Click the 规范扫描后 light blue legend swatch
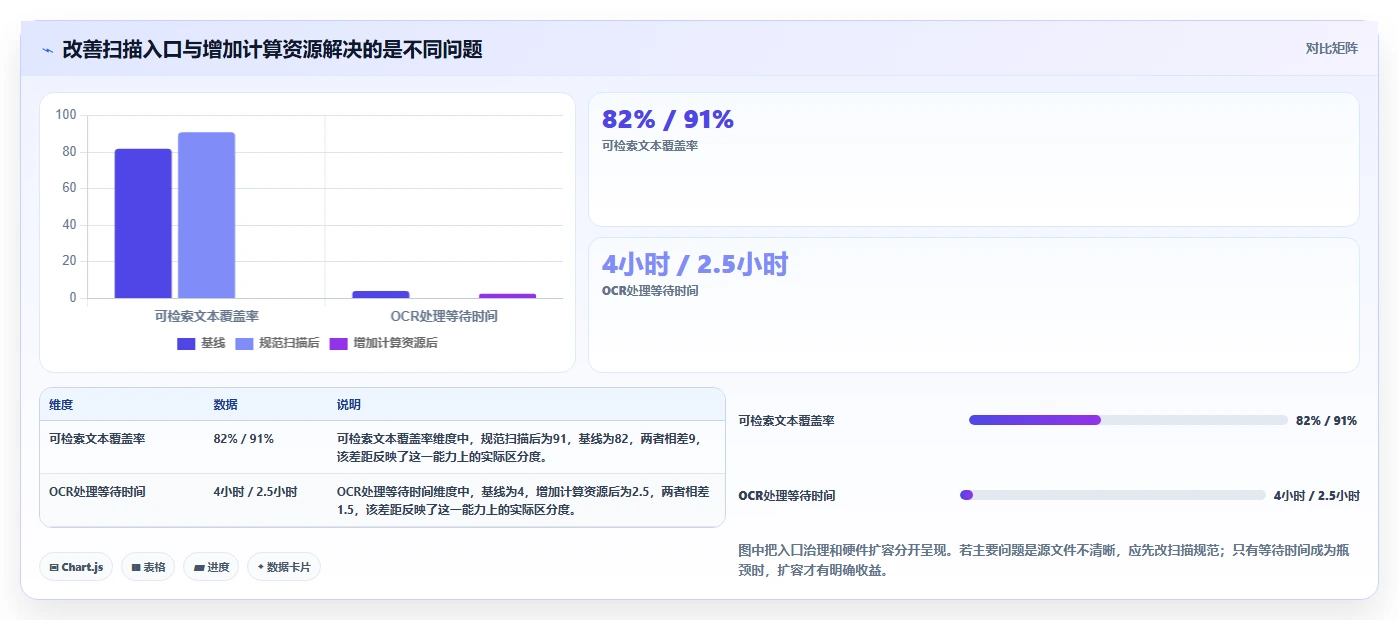The image size is (1399, 620). click(x=244, y=343)
